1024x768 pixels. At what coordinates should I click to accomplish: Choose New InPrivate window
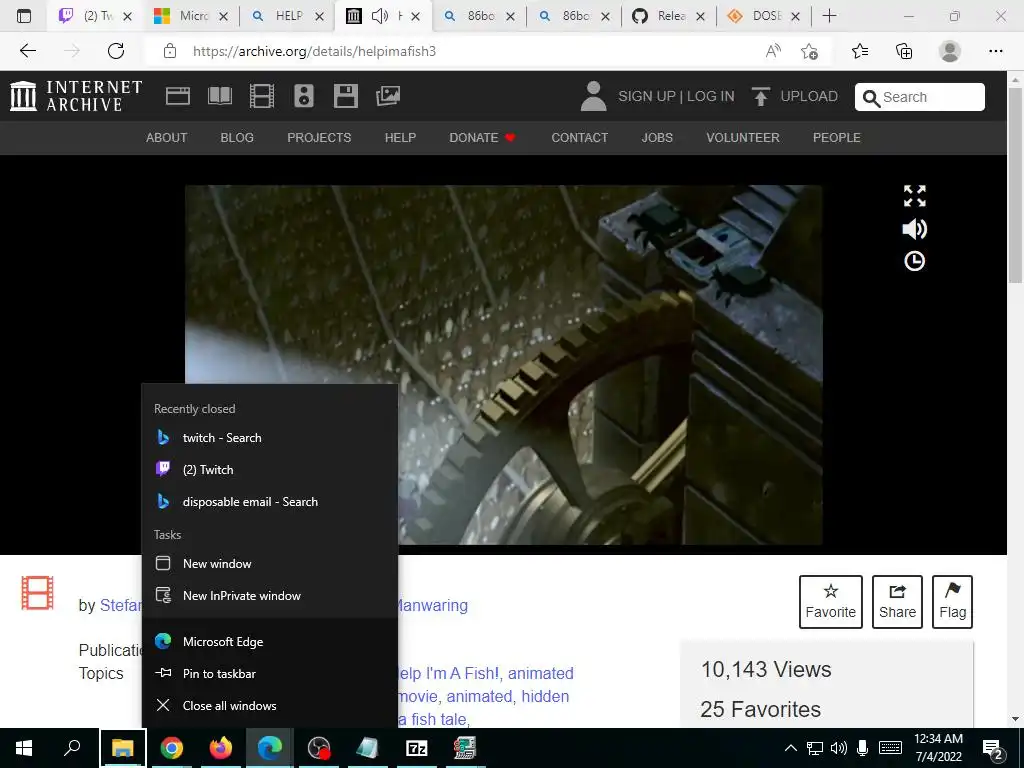coord(270,596)
